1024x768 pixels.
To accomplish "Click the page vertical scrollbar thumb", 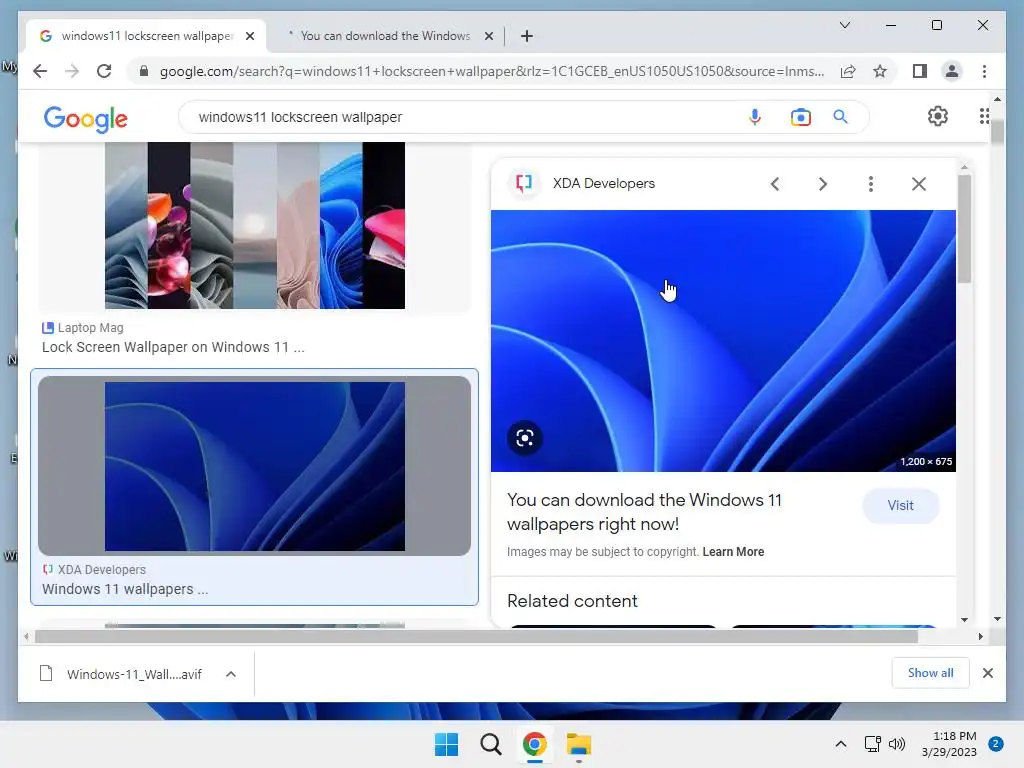I will 997,133.
